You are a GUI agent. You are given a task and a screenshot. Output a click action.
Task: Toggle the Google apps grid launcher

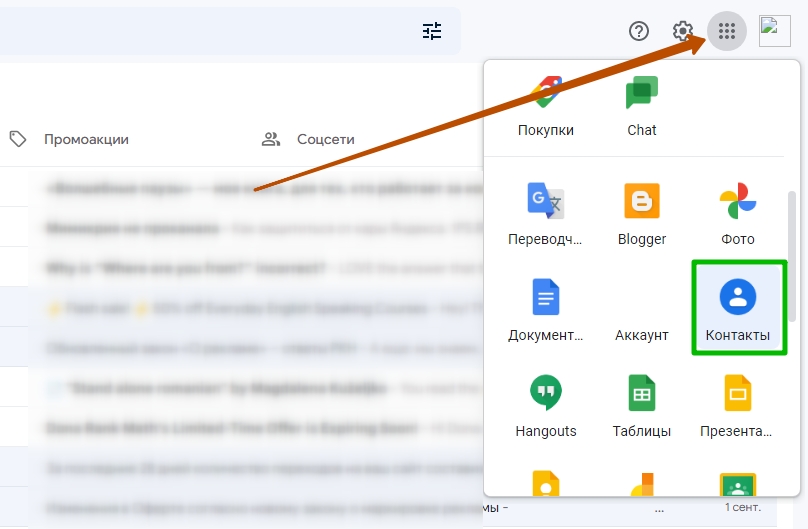[727, 31]
